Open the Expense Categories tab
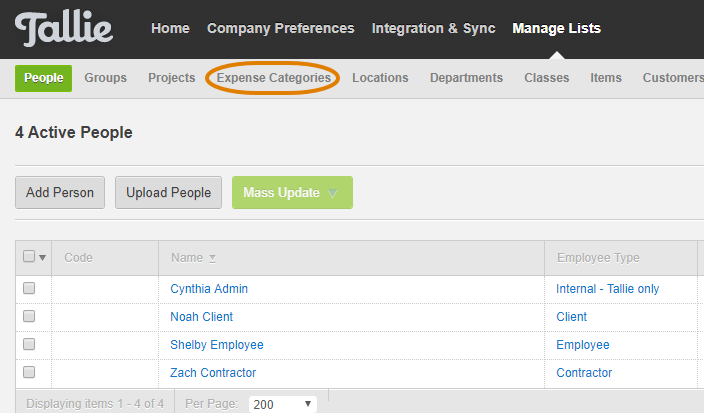Image resolution: width=704 pixels, height=413 pixels. pos(274,78)
